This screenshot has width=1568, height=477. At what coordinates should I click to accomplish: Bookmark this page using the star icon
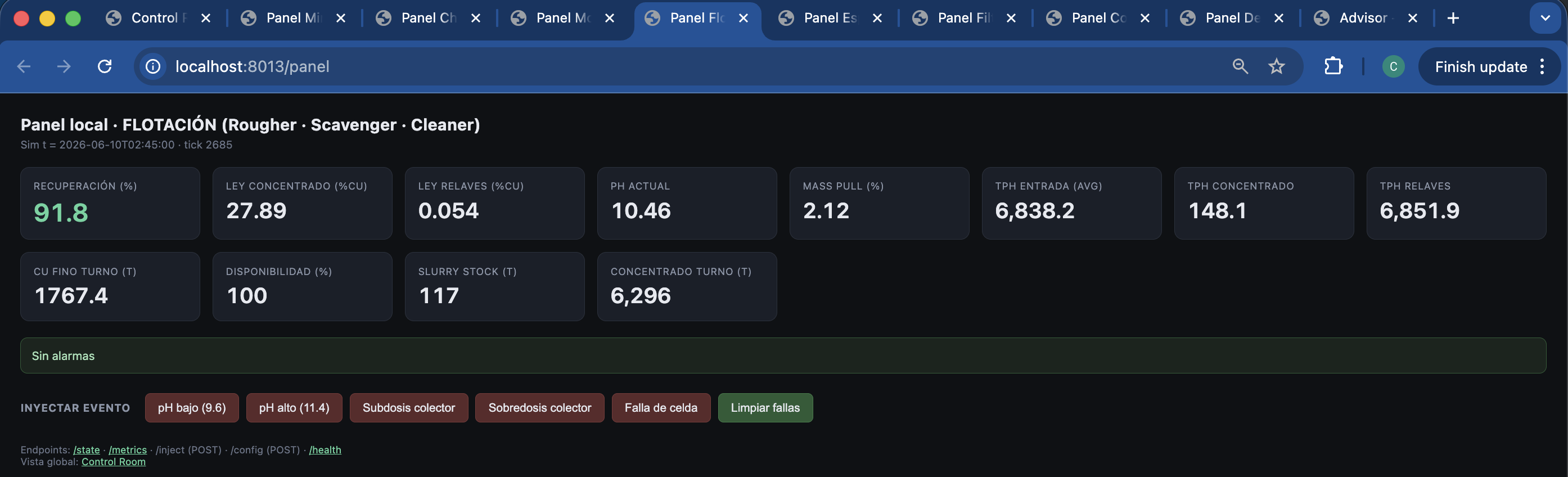(1277, 66)
